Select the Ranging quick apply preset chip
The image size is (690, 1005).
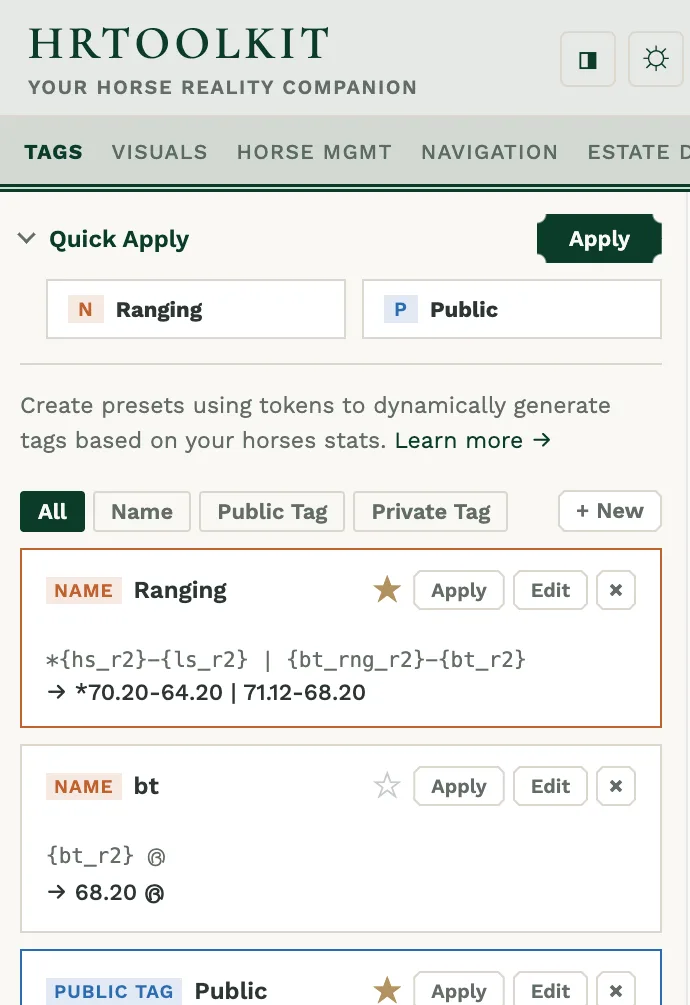point(196,309)
